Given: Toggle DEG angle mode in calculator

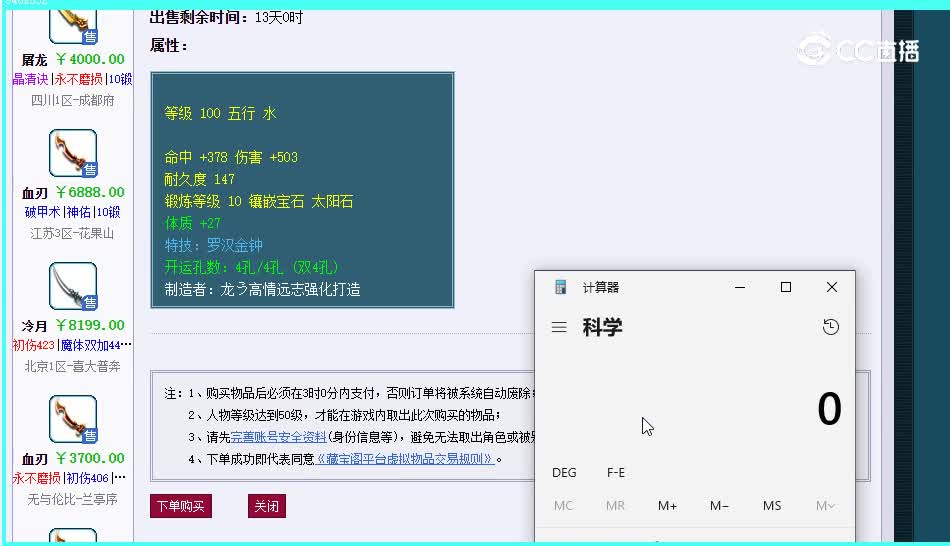Looking at the screenshot, I should tap(564, 473).
